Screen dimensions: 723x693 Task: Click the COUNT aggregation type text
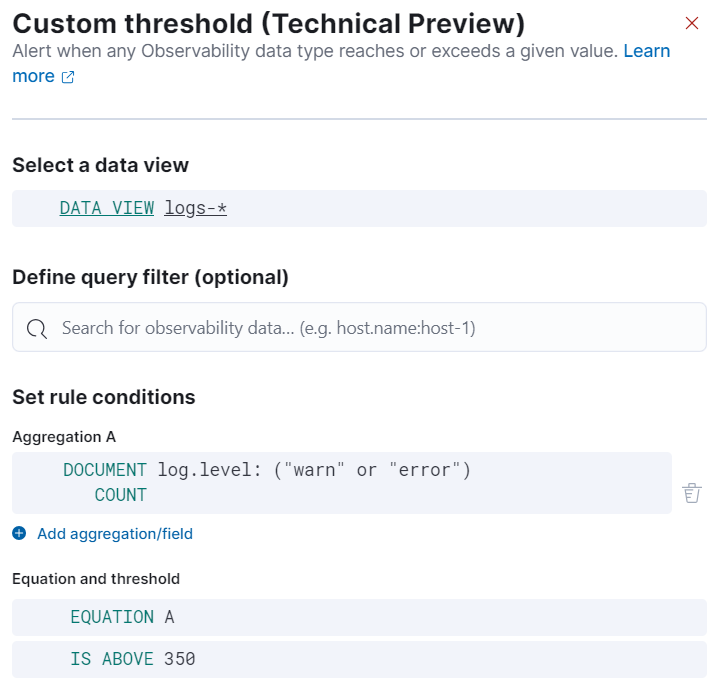120,495
